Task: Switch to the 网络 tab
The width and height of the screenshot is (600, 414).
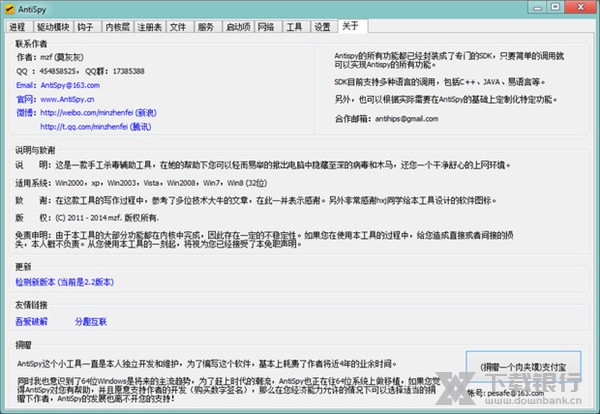Action: pyautogui.click(x=266, y=27)
